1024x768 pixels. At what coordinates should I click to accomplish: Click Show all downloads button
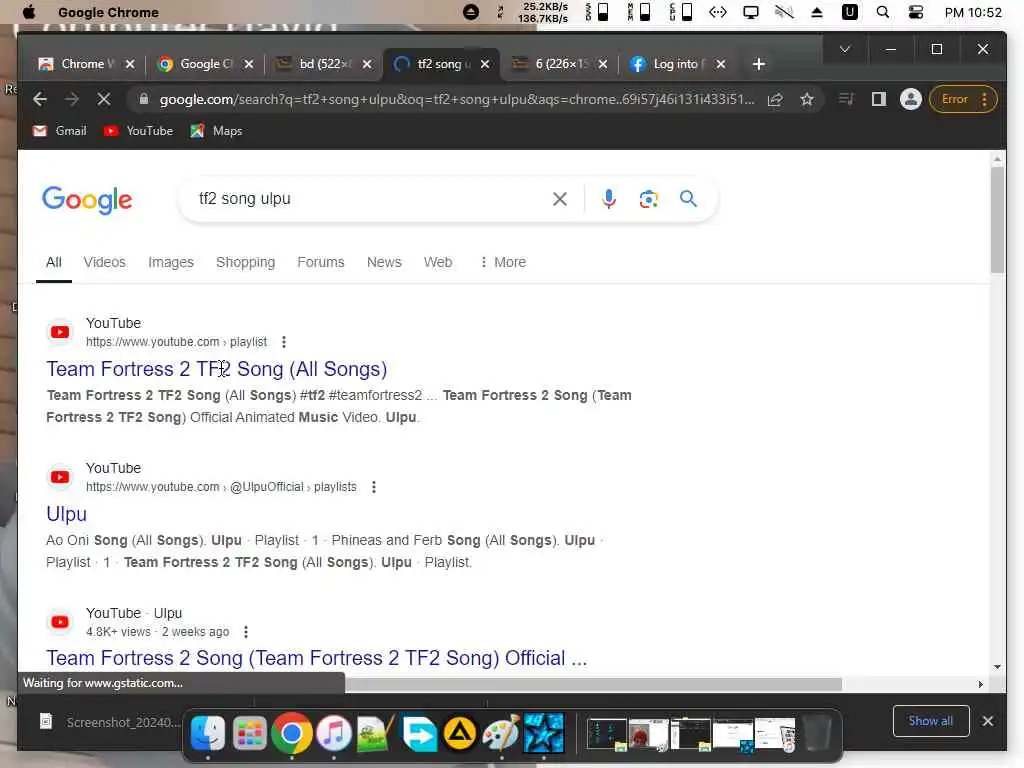931,721
